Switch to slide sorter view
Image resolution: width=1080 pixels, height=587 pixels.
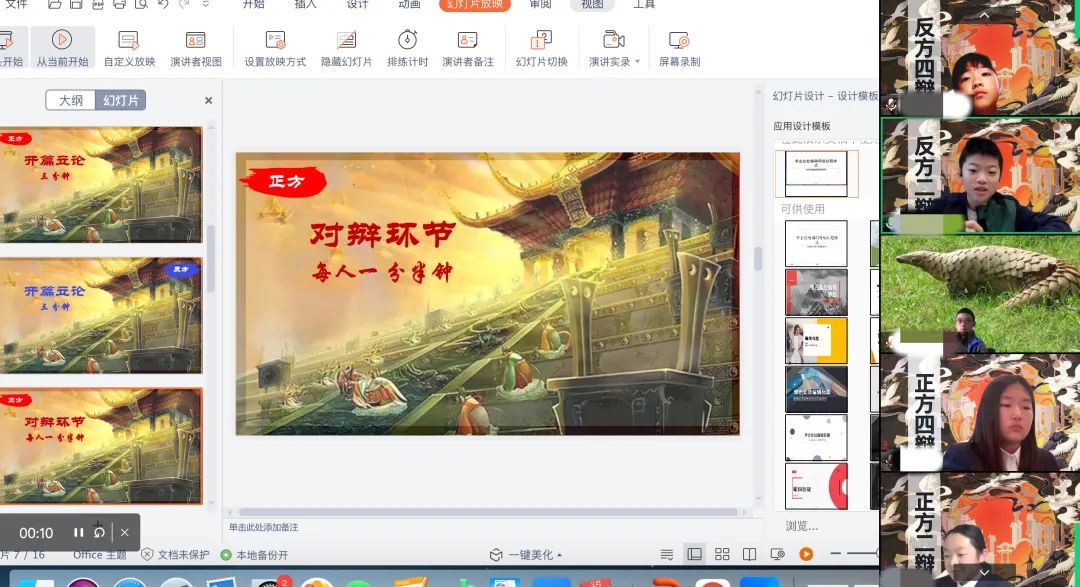pyautogui.click(x=722, y=555)
